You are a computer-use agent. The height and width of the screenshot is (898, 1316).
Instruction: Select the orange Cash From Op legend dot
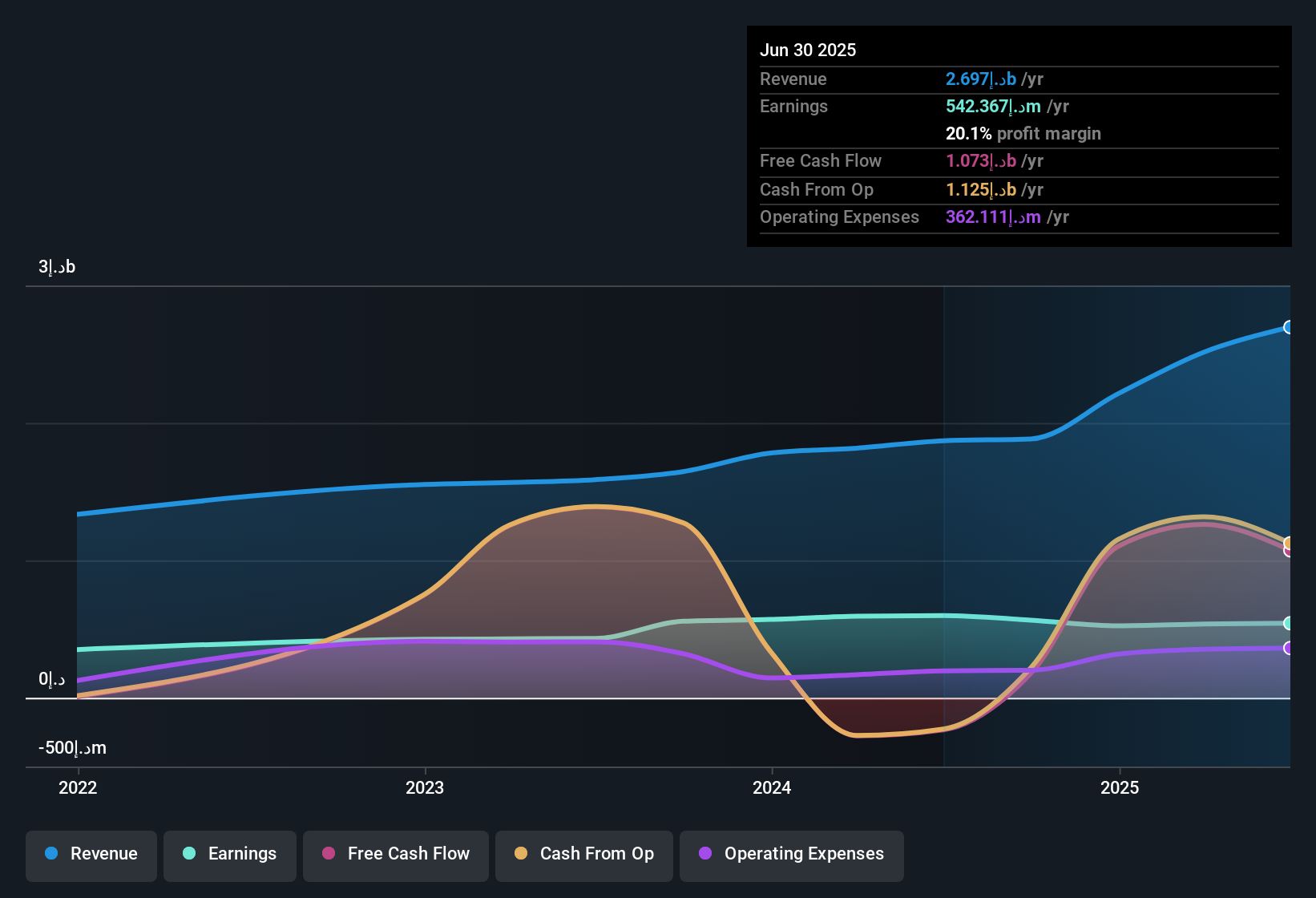pyautogui.click(x=522, y=854)
